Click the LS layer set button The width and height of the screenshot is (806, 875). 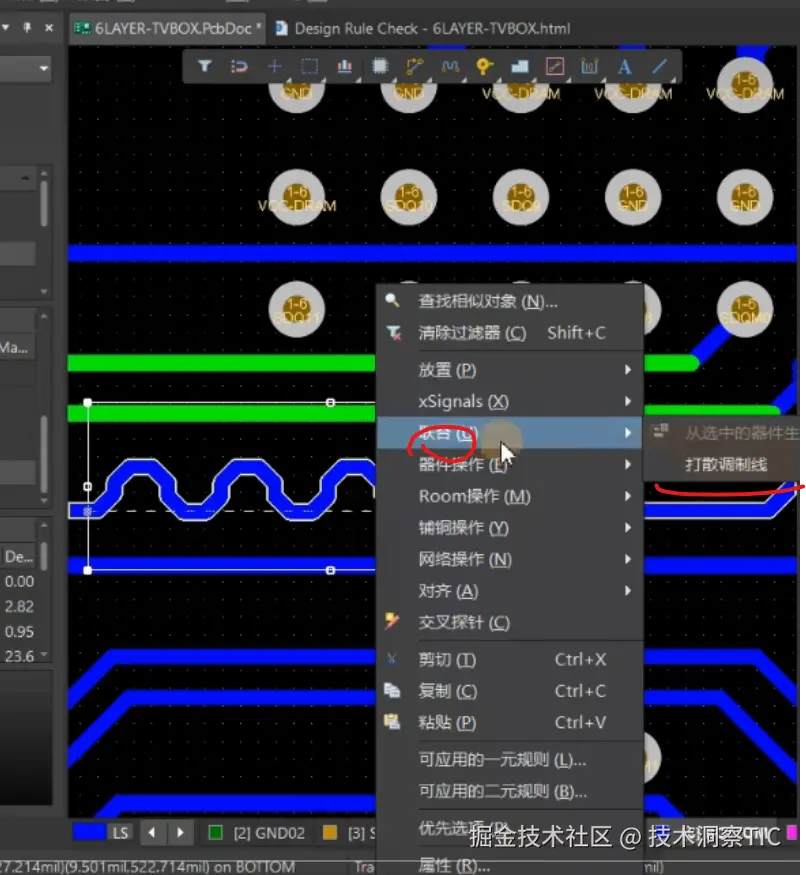120,833
